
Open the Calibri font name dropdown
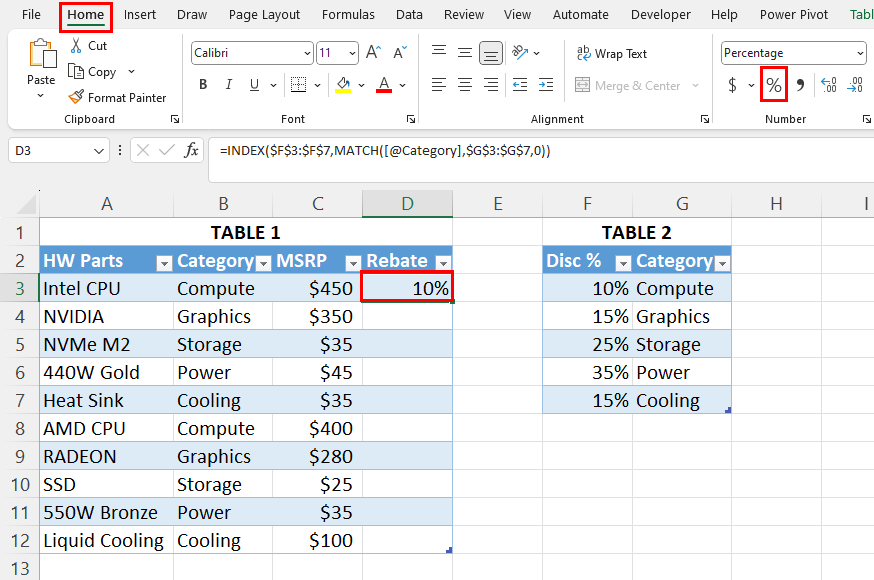(307, 53)
